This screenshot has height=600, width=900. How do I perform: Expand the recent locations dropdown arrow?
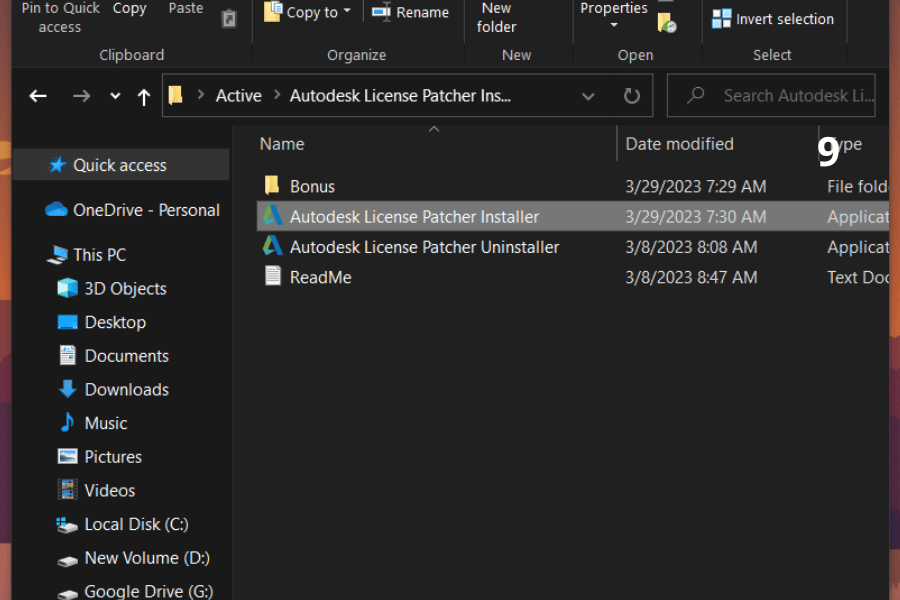click(x=115, y=96)
